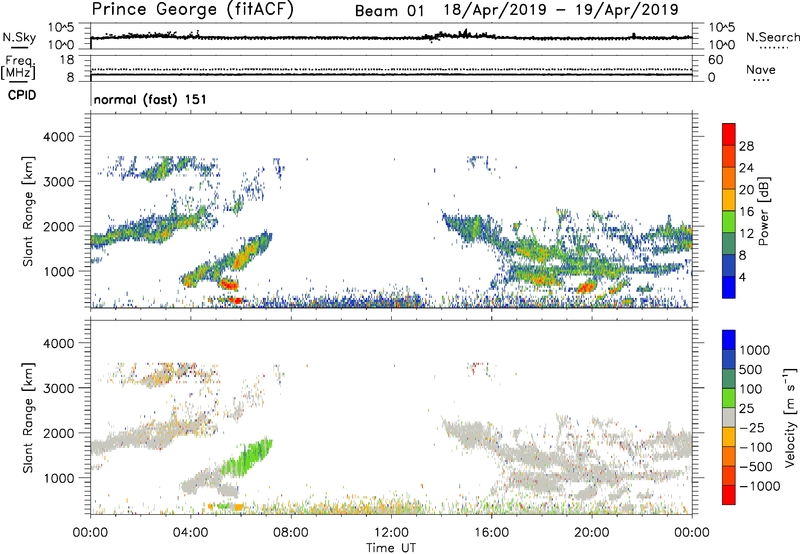Click the frequency trace line in the Freq panel
The height and width of the screenshot is (554, 800).
click(x=391, y=75)
